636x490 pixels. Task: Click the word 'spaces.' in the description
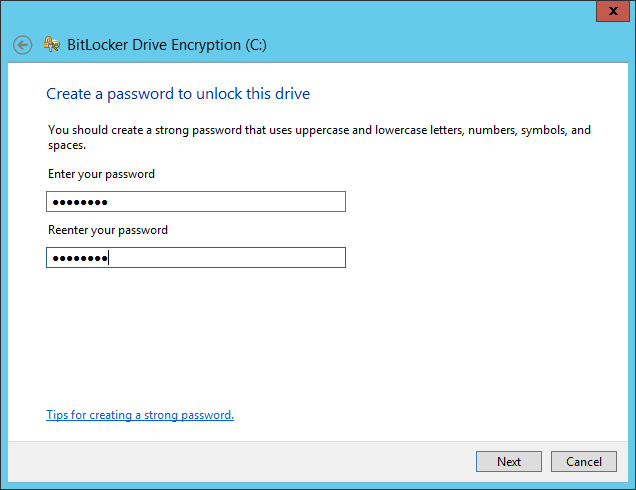[x=67, y=145]
